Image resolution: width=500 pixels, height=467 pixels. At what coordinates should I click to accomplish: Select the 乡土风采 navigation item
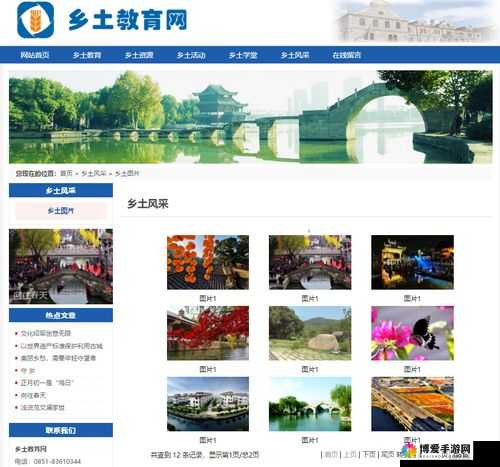point(295,55)
